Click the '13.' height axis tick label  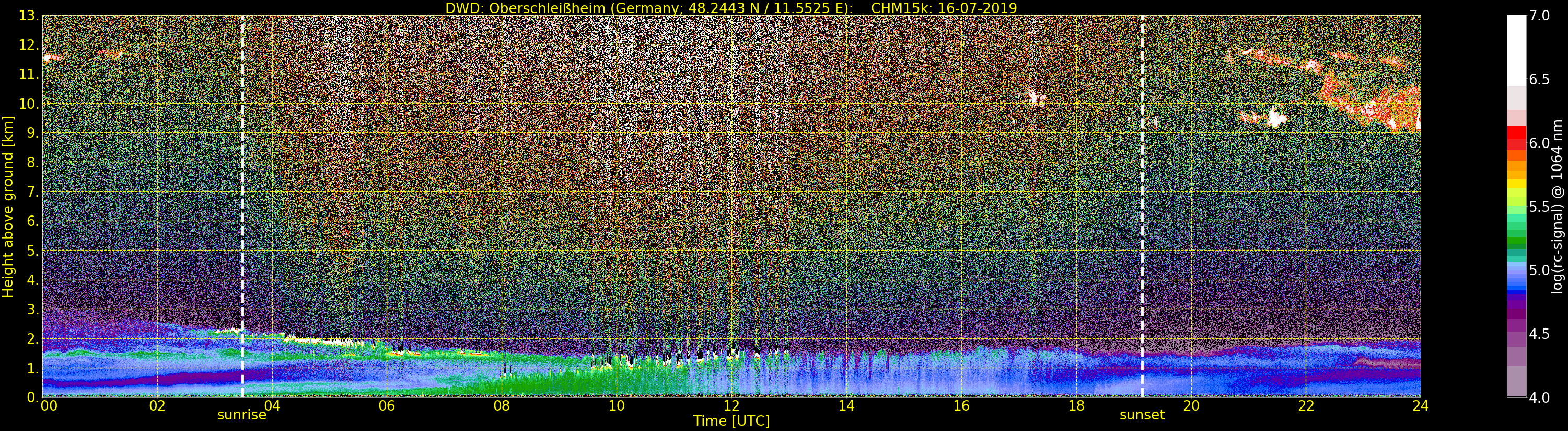click(28, 16)
